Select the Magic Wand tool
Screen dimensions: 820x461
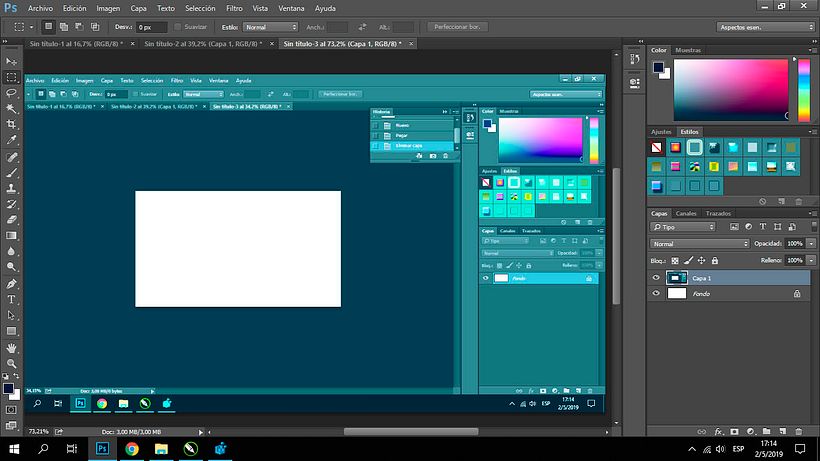pos(11,109)
